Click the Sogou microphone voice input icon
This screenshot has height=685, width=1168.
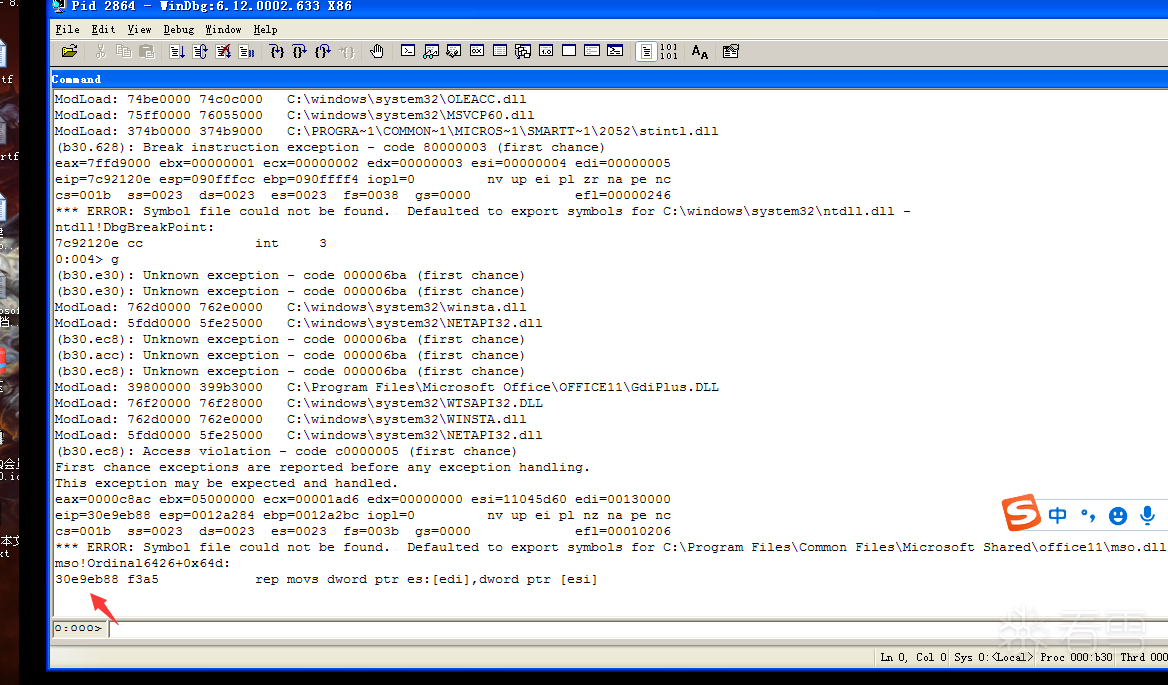pos(1147,515)
